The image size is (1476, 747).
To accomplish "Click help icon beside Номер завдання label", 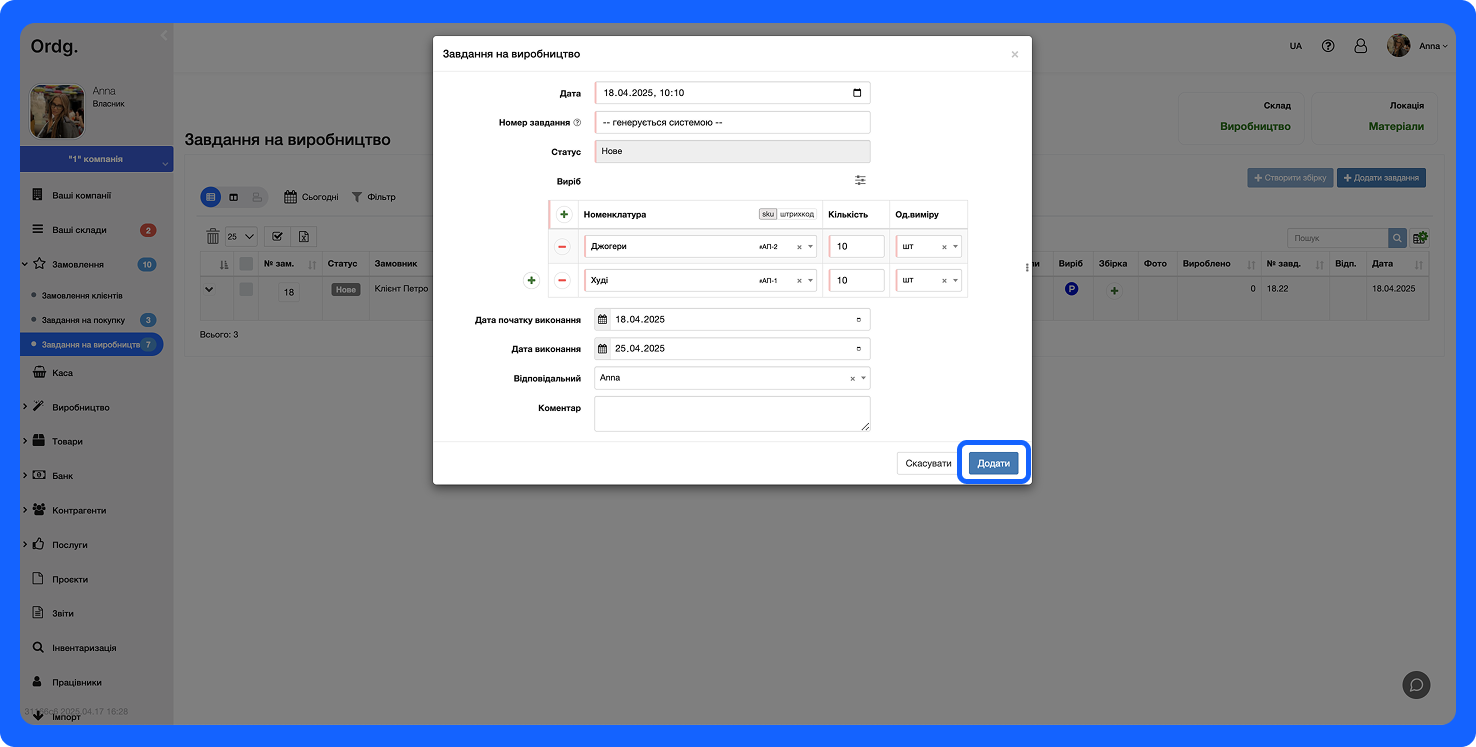I will click(577, 123).
